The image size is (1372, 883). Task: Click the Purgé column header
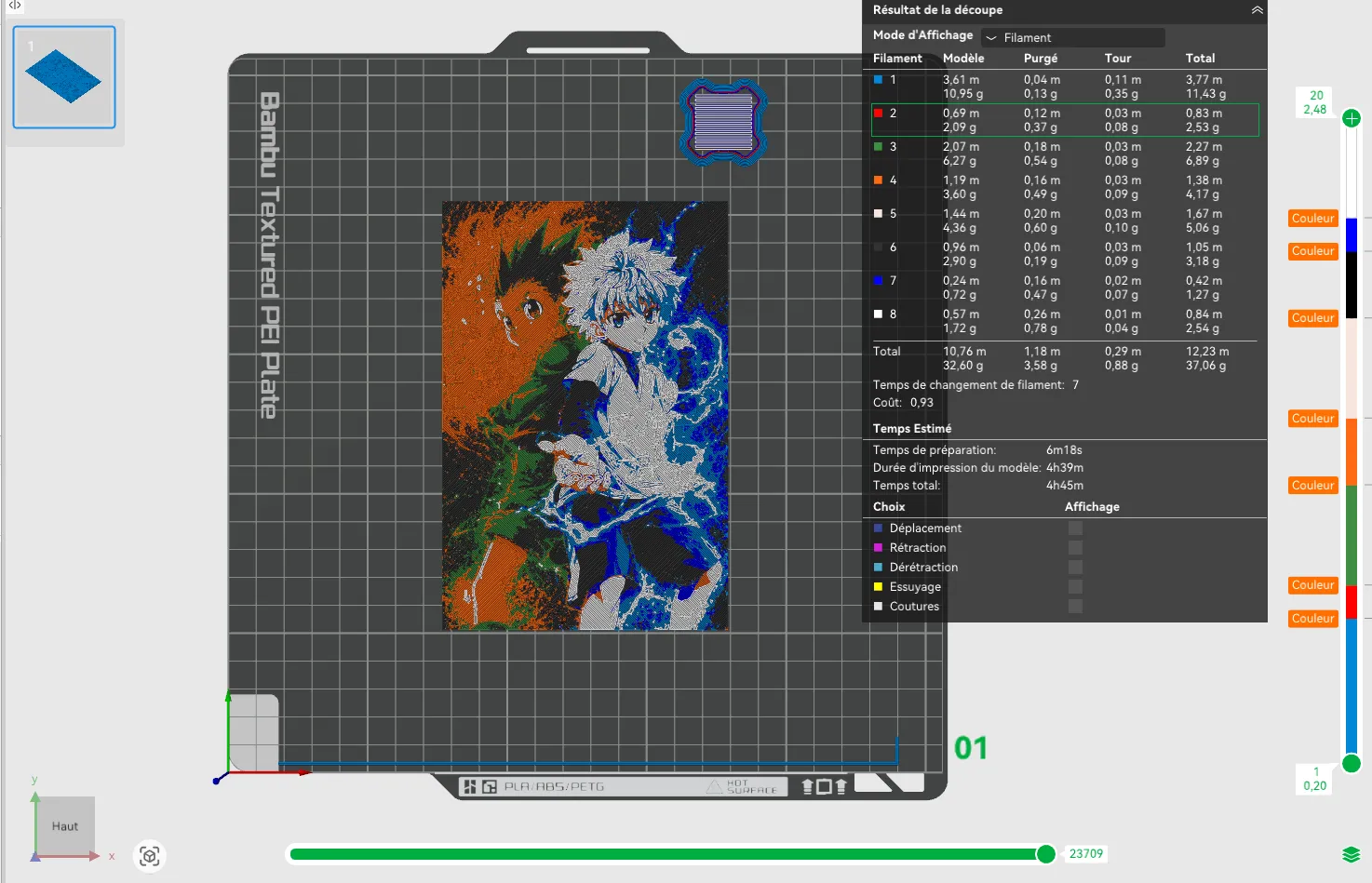click(1041, 58)
